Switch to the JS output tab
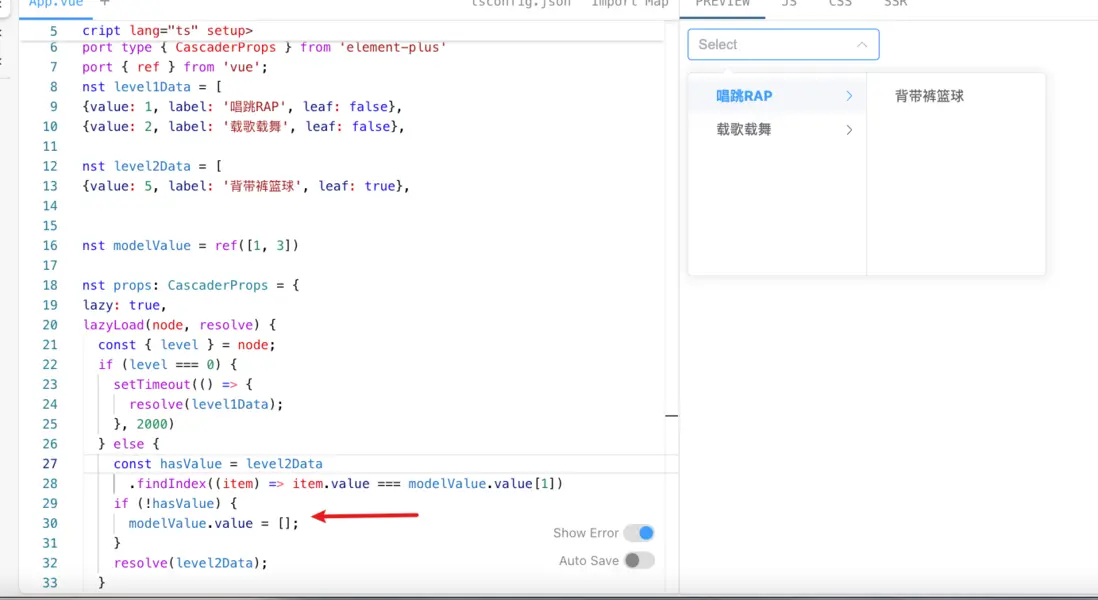1098x600 pixels. click(789, 4)
